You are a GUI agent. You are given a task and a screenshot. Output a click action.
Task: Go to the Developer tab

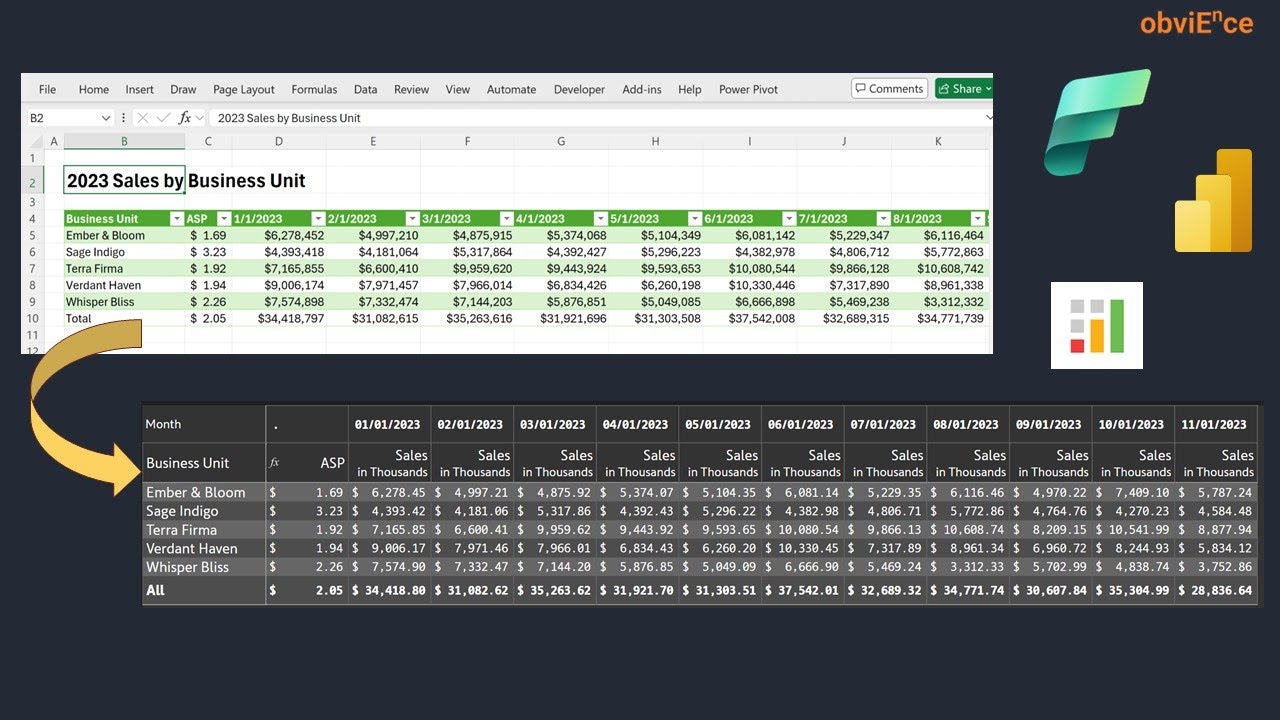click(x=579, y=89)
